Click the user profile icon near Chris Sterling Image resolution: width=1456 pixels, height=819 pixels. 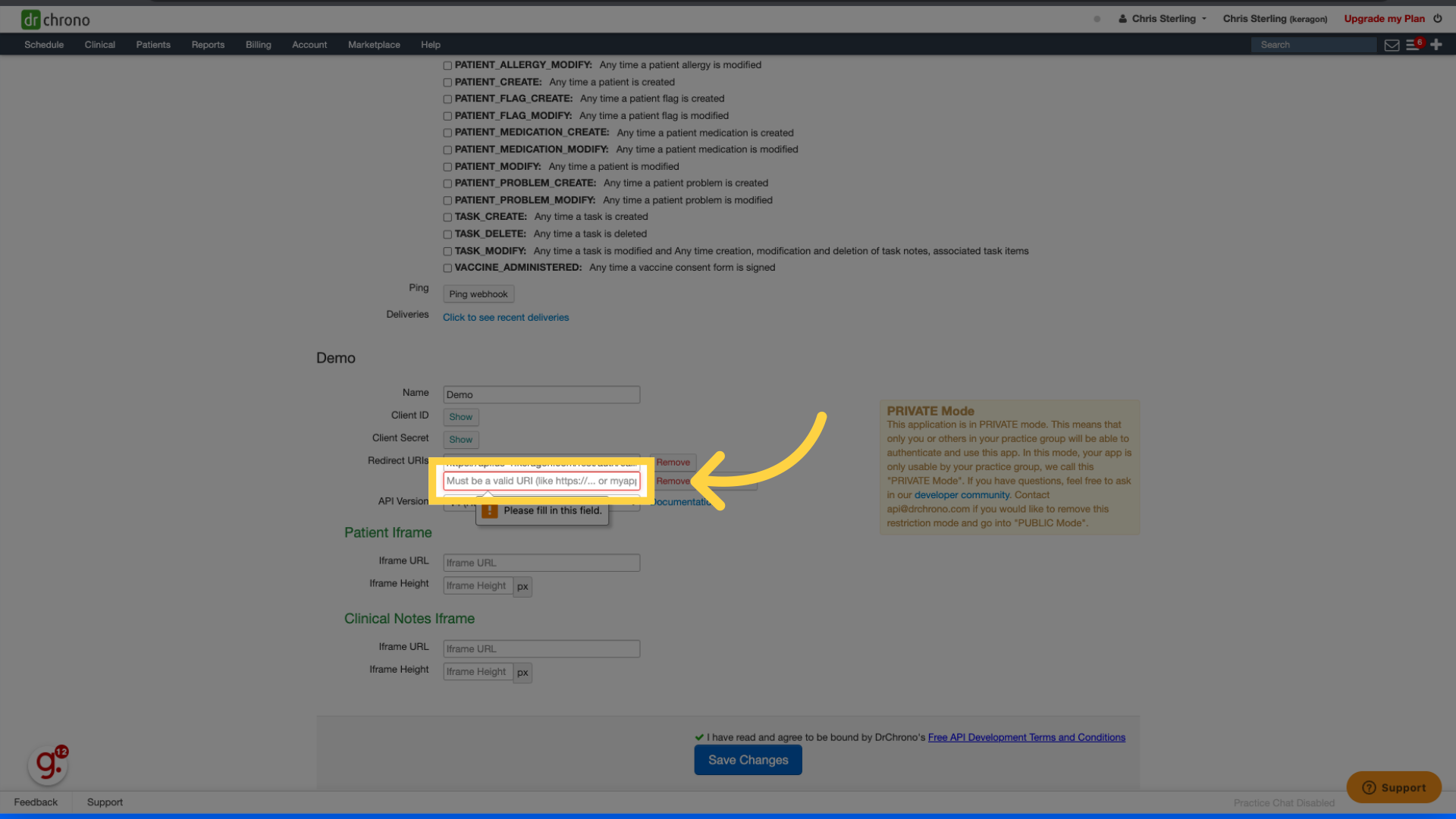point(1122,19)
